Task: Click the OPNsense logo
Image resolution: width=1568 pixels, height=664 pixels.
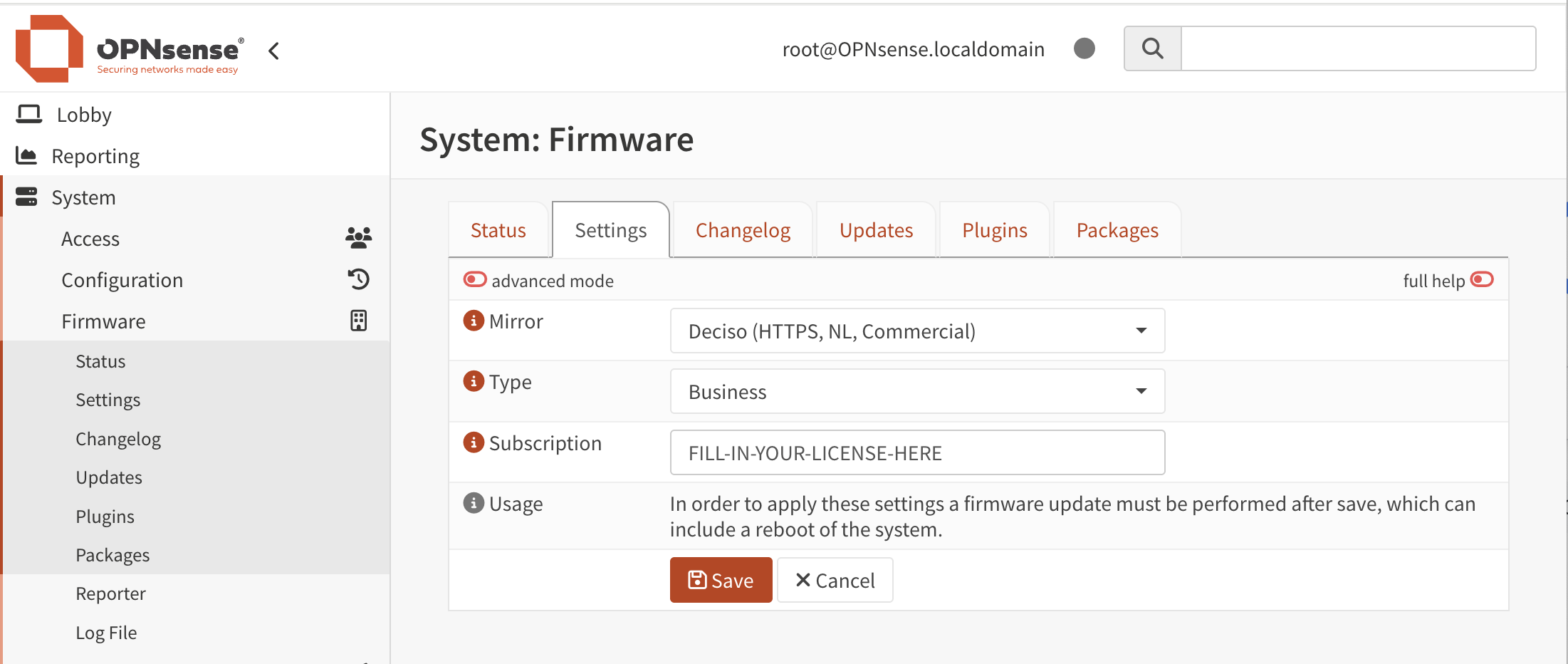Action: 128,49
